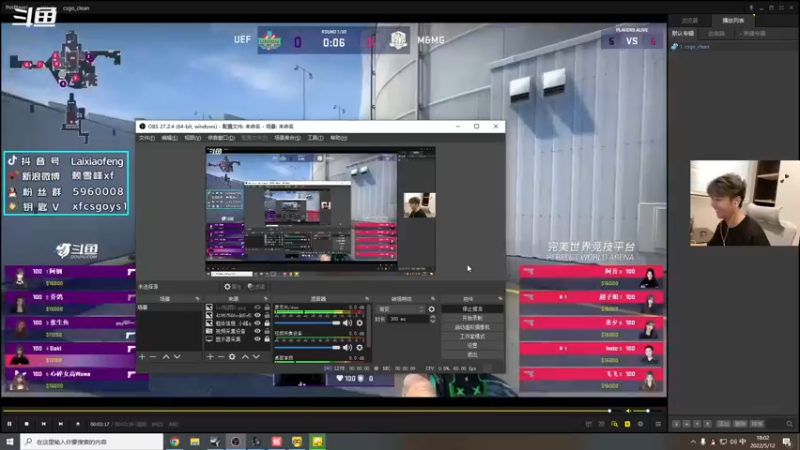
Task: Stop playback in PotPlayer
Action: point(27,424)
